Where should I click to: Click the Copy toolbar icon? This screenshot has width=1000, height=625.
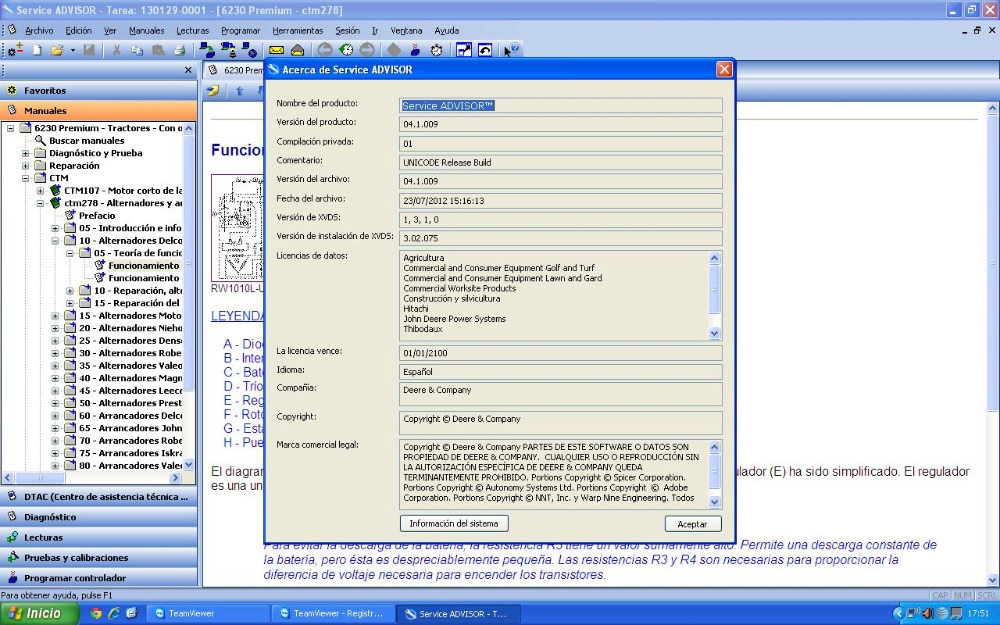(136, 50)
